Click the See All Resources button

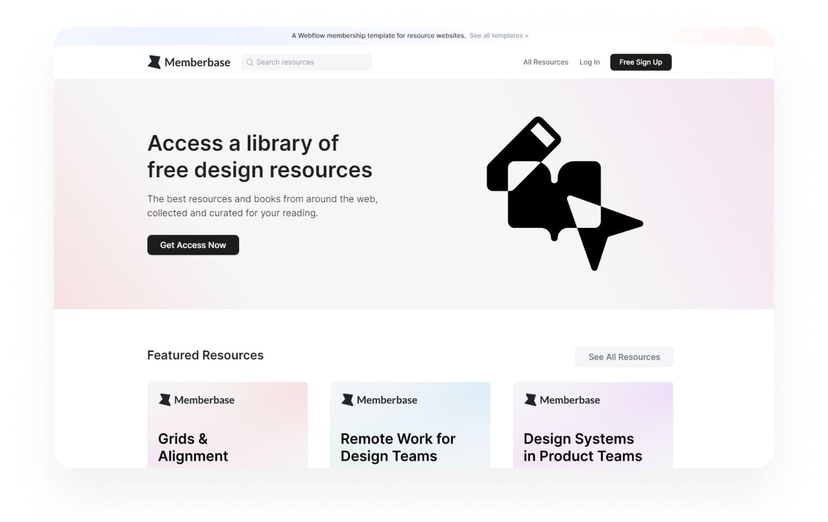624,357
